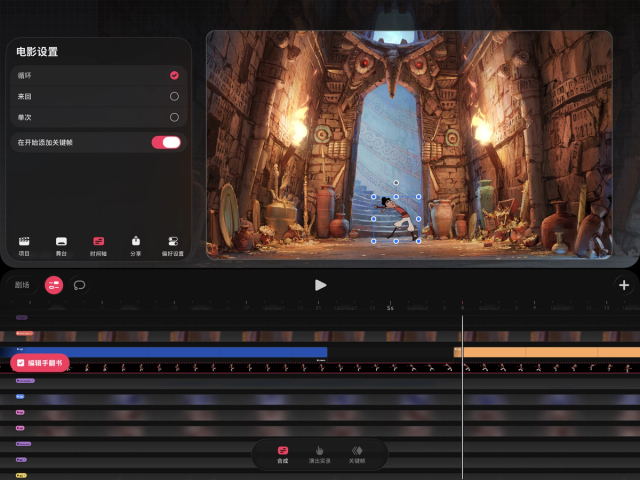Switch to 合成 (Compose) mode
The height and width of the screenshot is (480, 640).
click(283, 455)
